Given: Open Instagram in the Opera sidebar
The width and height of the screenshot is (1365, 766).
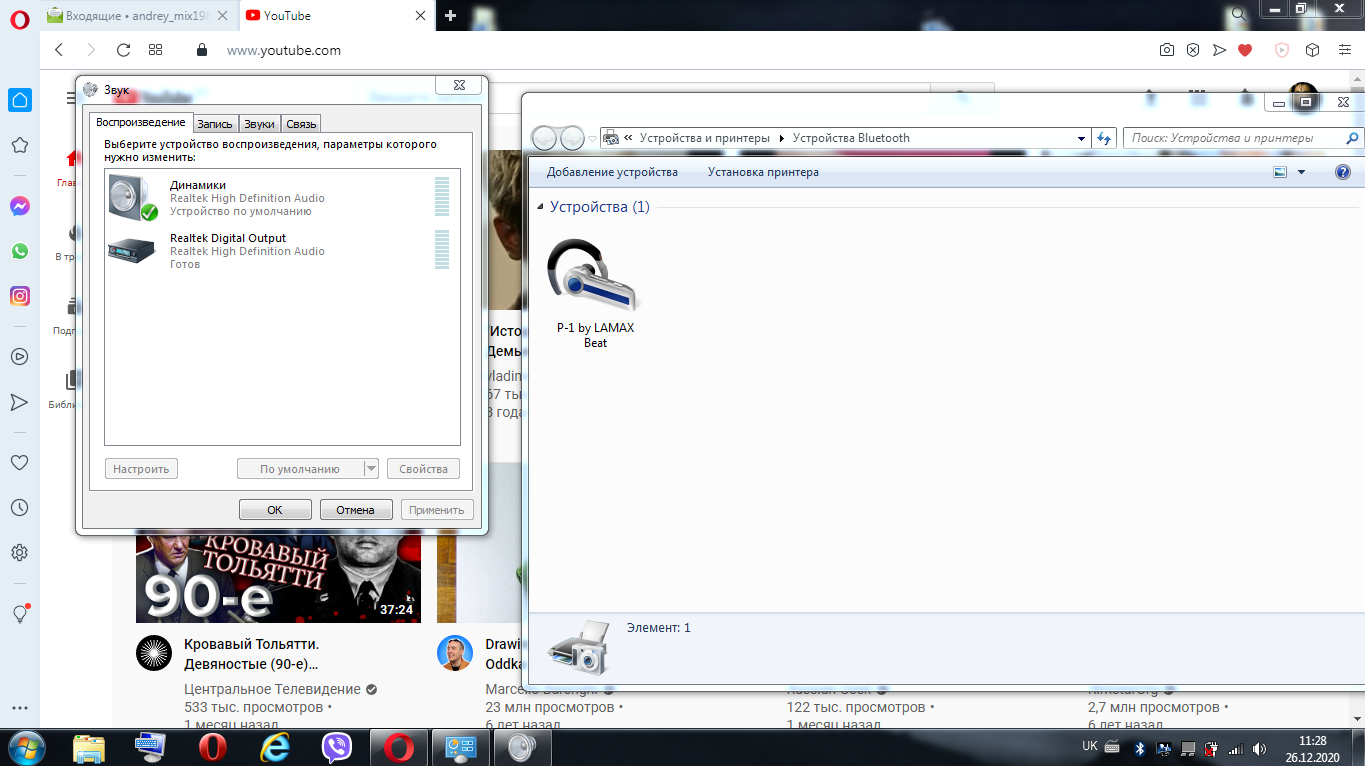Looking at the screenshot, I should [x=19, y=296].
